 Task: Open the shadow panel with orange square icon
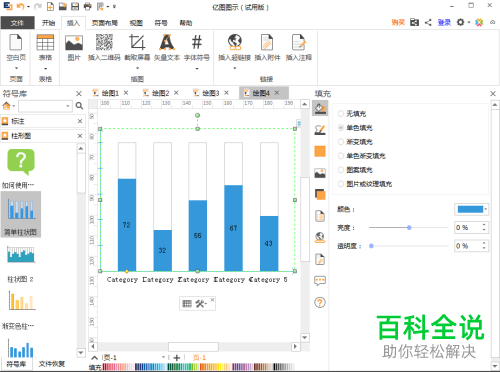click(x=320, y=151)
